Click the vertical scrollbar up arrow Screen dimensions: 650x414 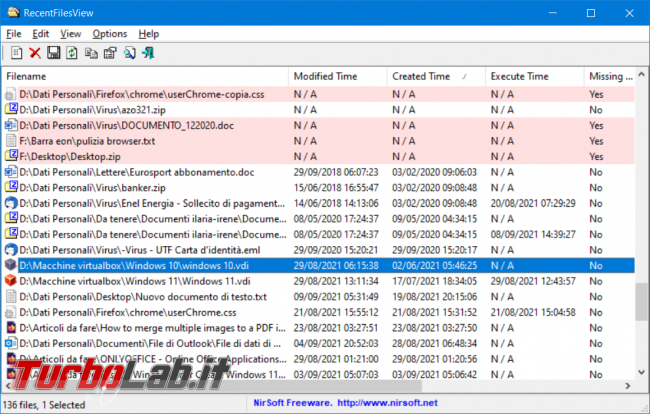tap(642, 75)
